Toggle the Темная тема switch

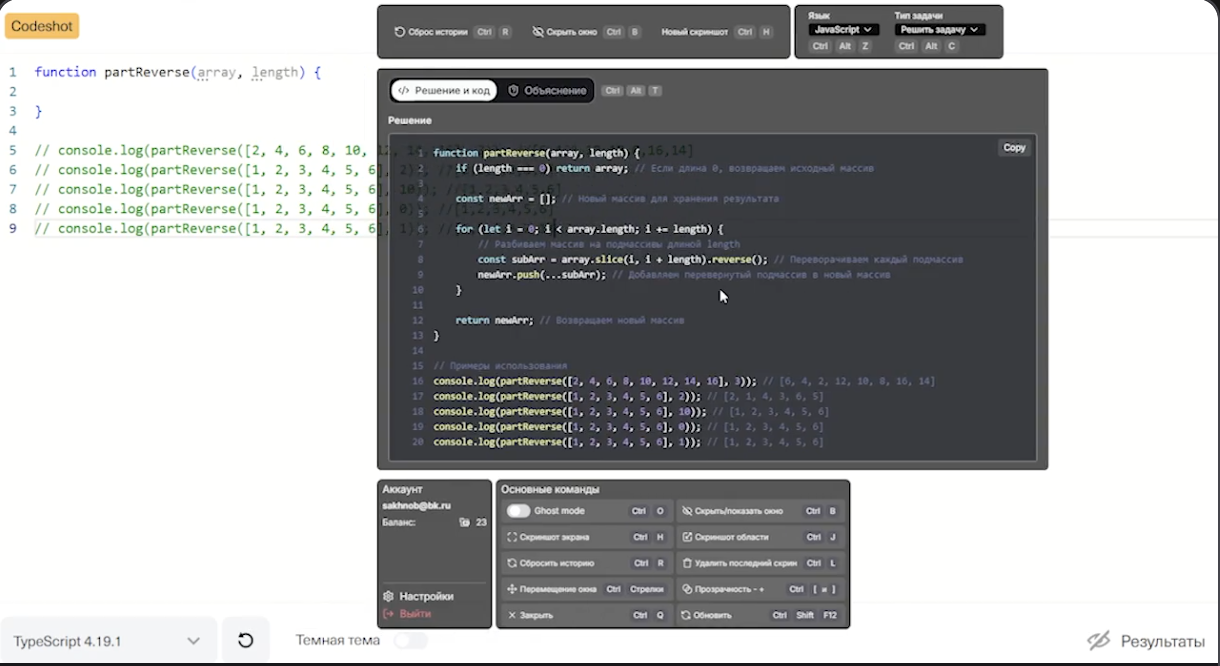pyautogui.click(x=410, y=640)
